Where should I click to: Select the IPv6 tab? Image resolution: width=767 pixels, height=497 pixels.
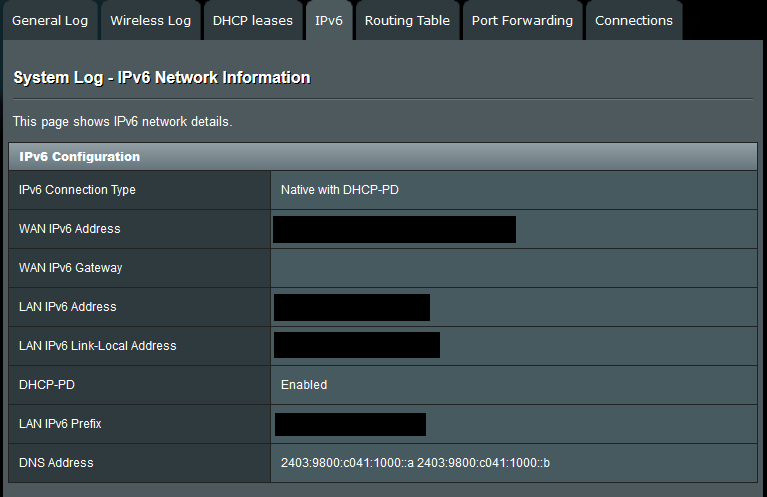point(329,21)
